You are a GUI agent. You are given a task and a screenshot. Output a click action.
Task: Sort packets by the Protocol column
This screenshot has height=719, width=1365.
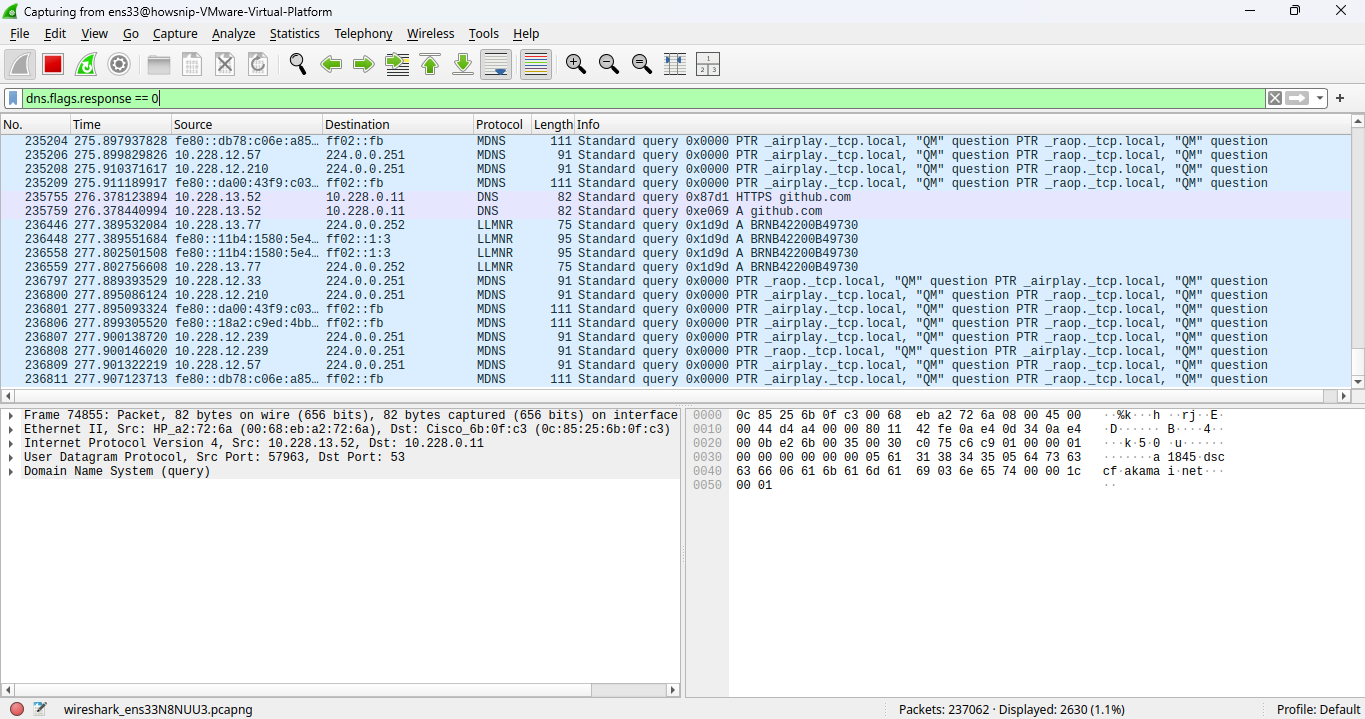pos(501,125)
